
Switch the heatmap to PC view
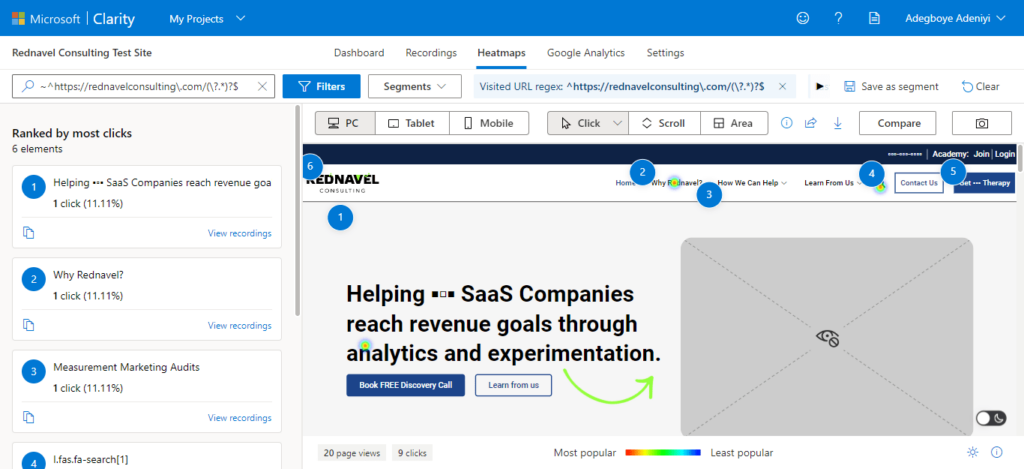pos(345,123)
